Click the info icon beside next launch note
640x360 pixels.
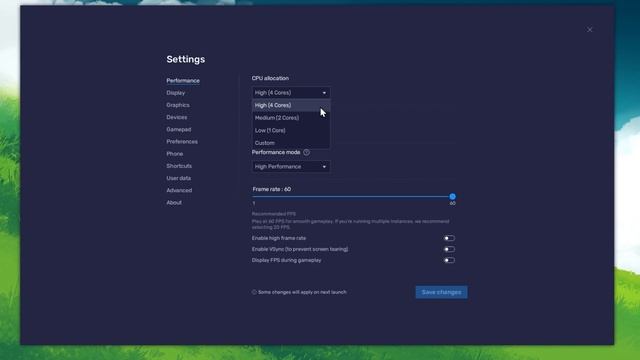[254, 292]
